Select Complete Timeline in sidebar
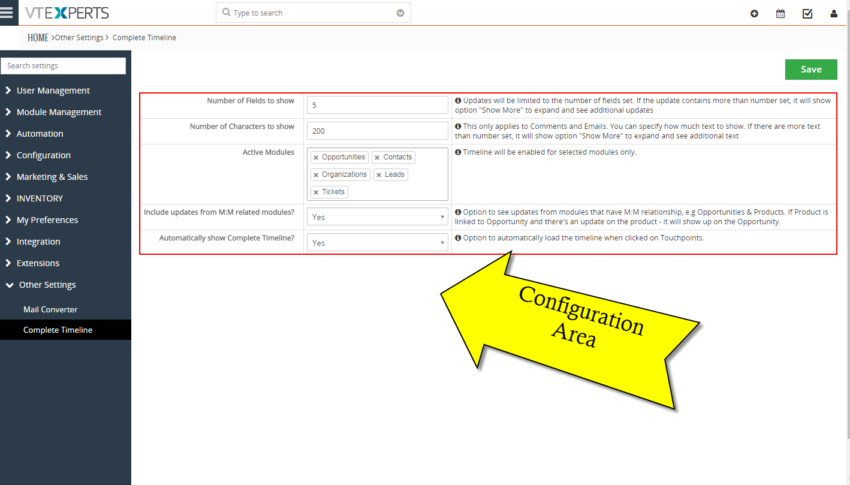Screen dimensions: 850x485 65,330
